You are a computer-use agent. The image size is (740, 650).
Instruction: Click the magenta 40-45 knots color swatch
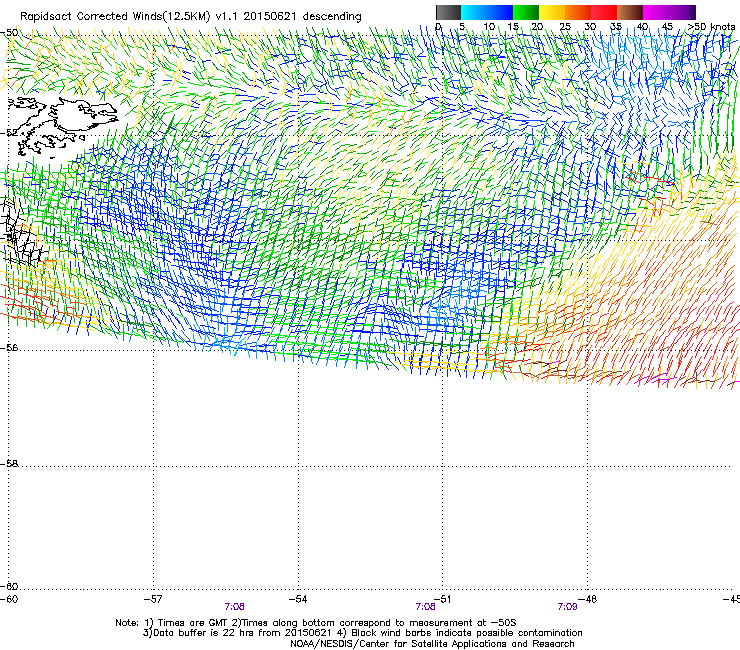click(x=656, y=12)
